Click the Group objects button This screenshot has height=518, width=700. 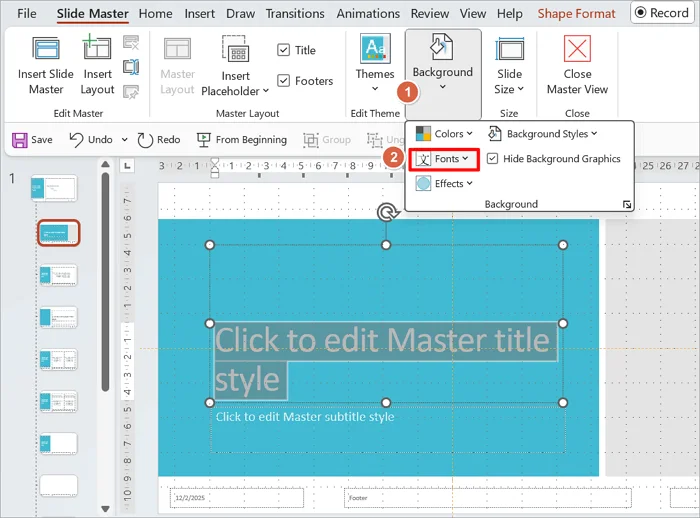(327, 140)
